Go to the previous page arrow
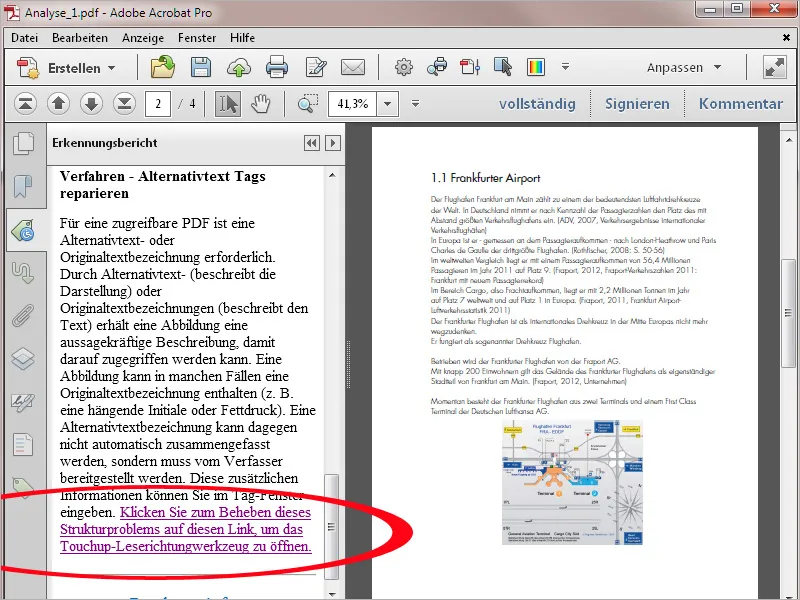Viewport: 800px width, 600px height. click(58, 104)
